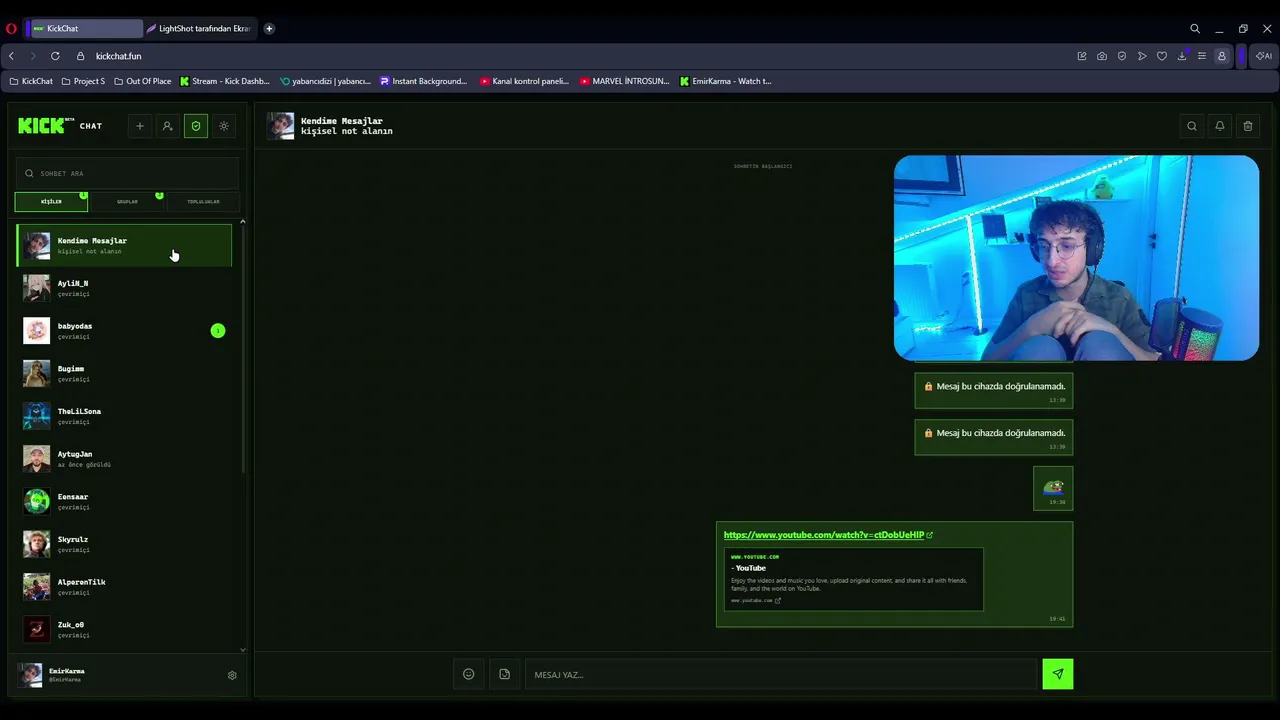Click the Kick Chat logo
Viewport: 1280px width, 720px height.
[60, 125]
